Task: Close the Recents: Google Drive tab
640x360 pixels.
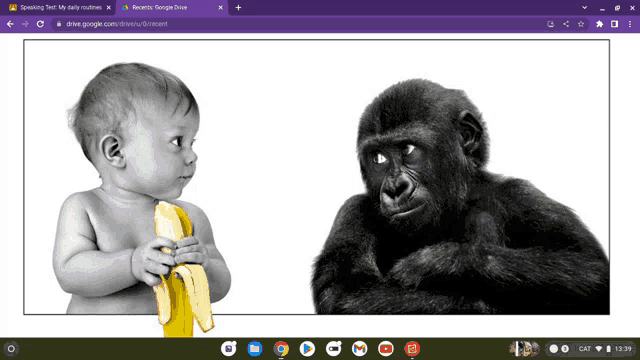Action: coord(220,7)
